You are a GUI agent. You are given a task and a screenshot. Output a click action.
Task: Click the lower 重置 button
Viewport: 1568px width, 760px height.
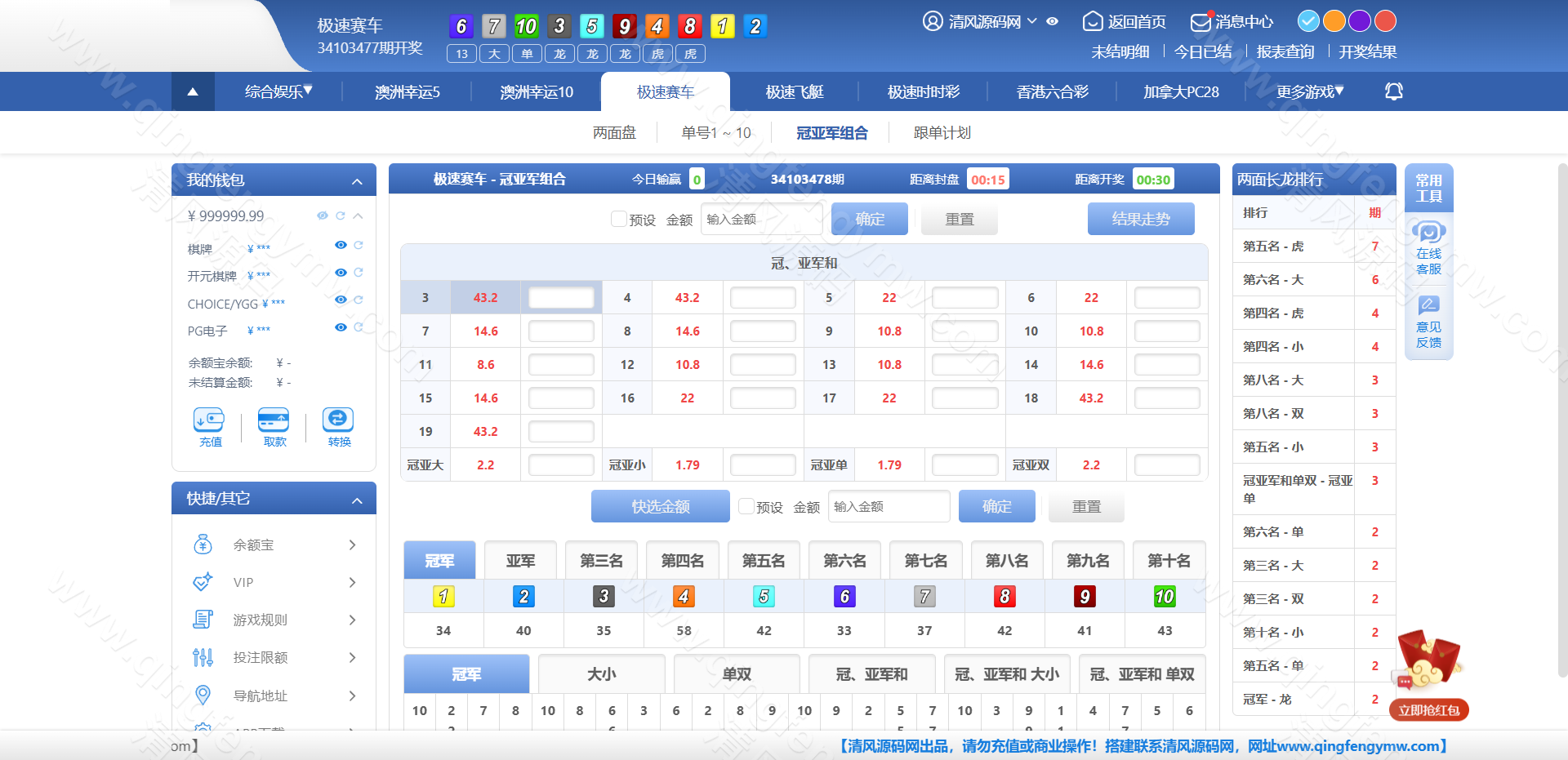click(x=1086, y=506)
